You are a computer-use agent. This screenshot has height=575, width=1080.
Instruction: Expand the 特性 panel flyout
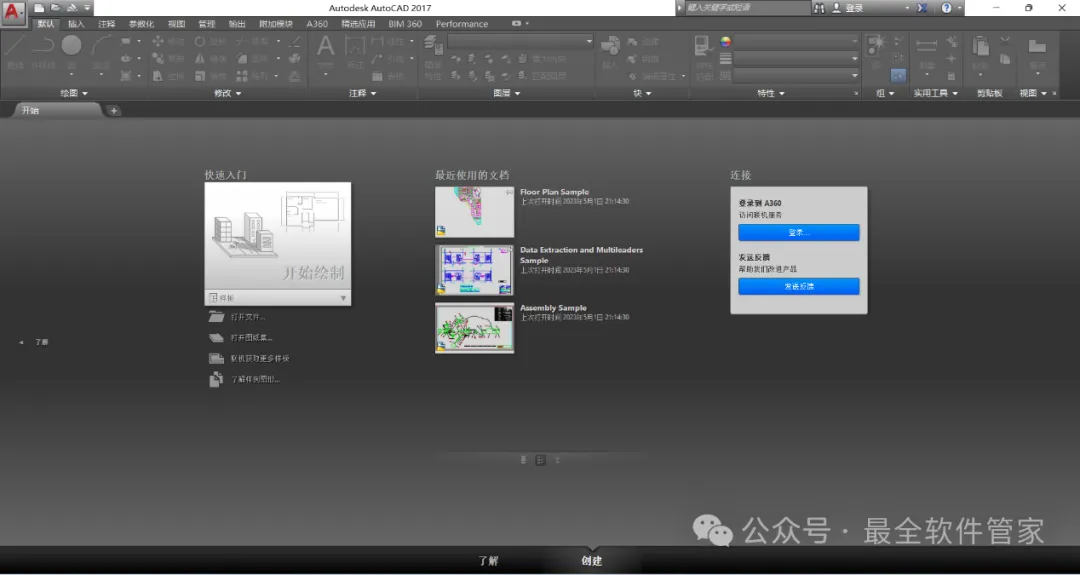click(x=771, y=93)
